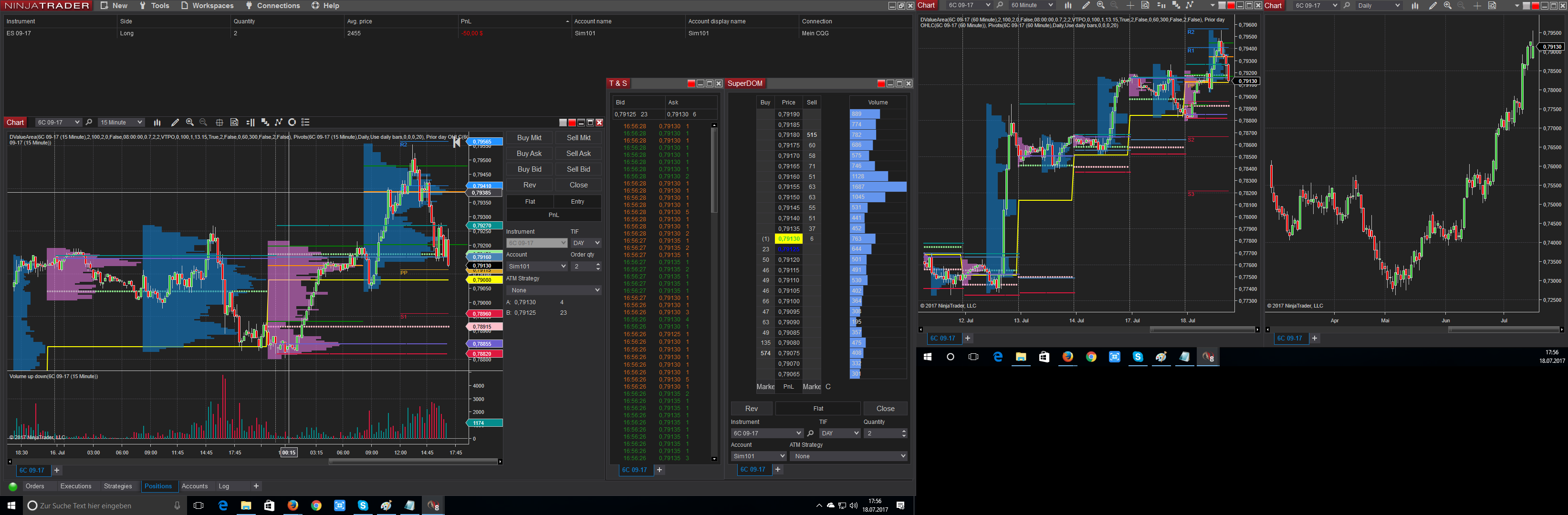Click Buy Mkt in Chart Trader
This screenshot has height=515, width=1568.
tap(529, 138)
